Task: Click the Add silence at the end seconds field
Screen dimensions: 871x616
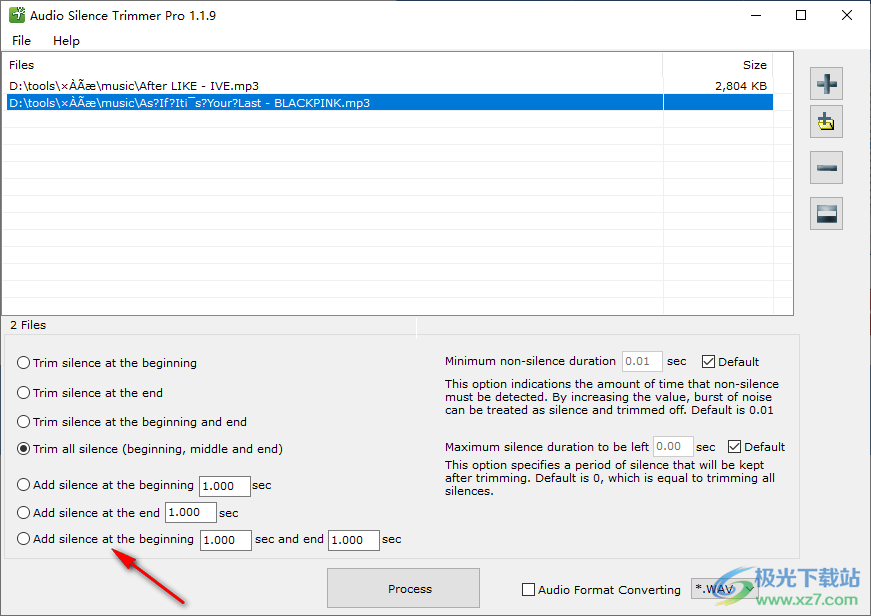Action: point(190,513)
